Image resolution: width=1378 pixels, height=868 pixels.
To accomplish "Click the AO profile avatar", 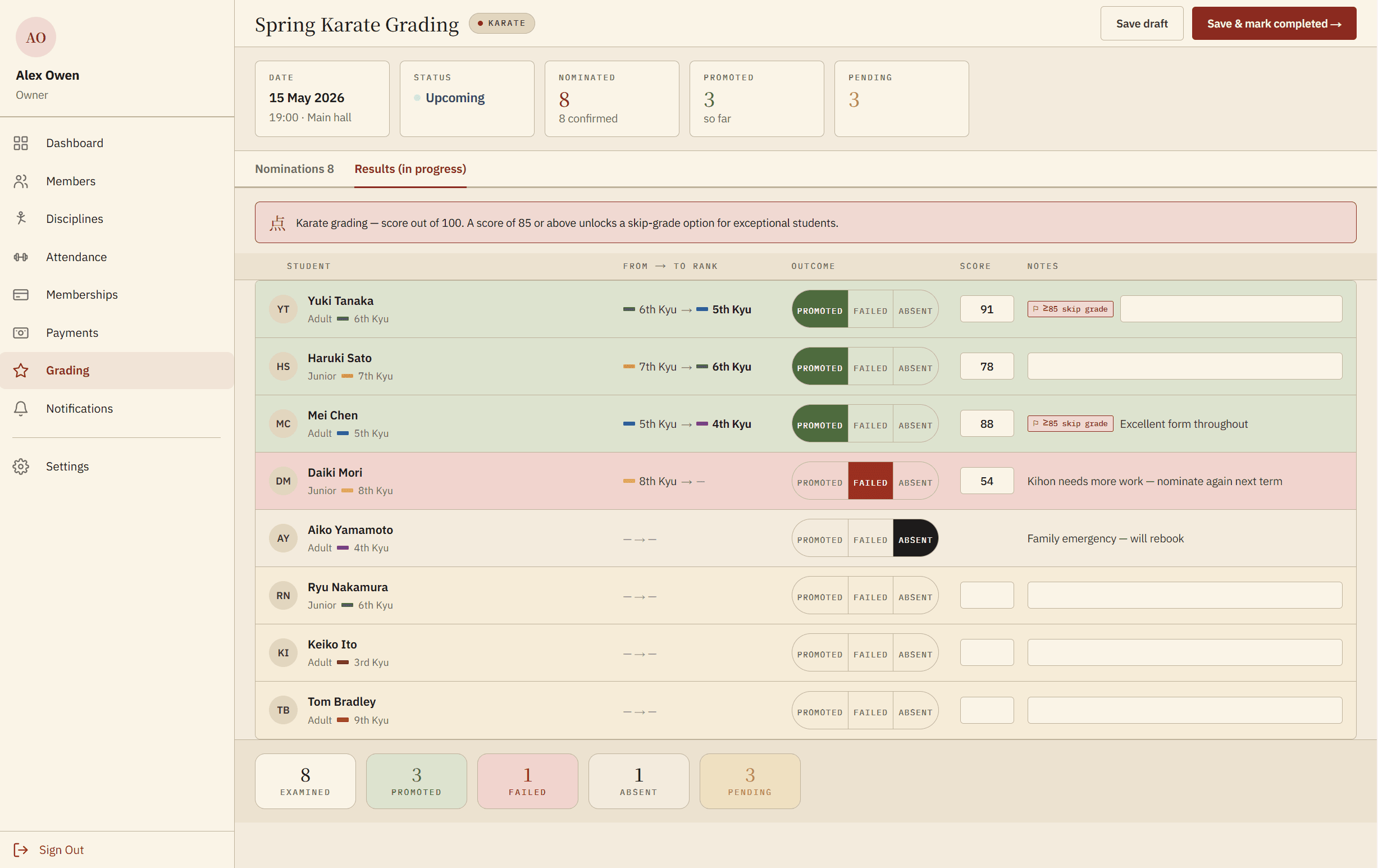I will tap(35, 37).
